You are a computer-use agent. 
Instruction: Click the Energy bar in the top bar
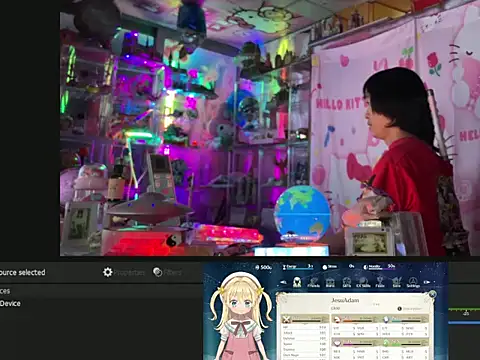298,267
